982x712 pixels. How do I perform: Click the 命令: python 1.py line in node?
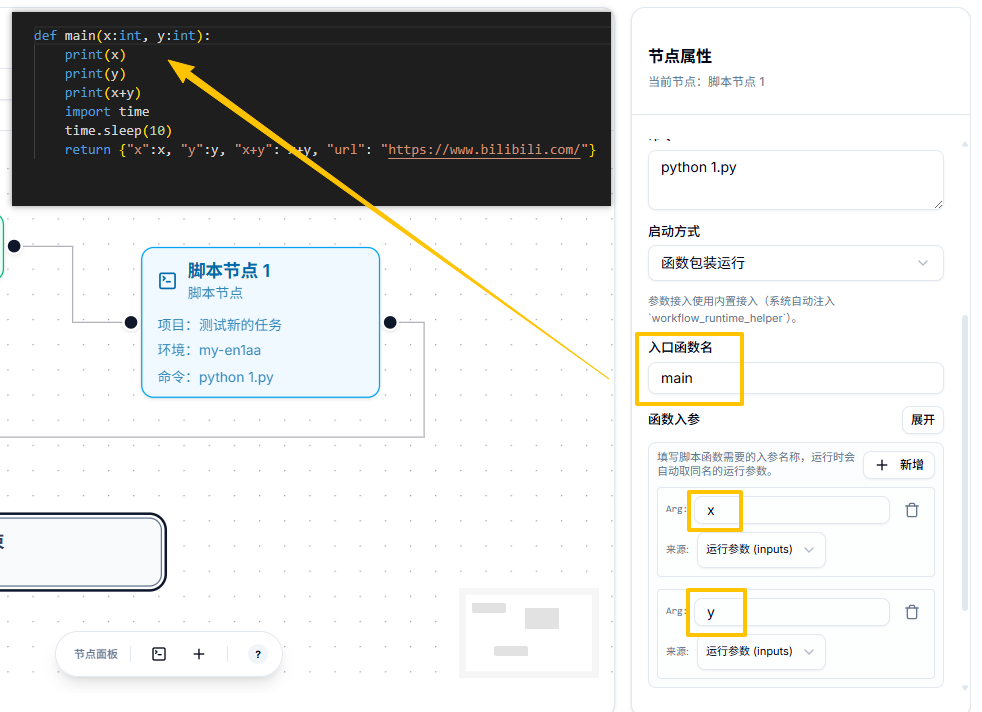[x=215, y=378]
